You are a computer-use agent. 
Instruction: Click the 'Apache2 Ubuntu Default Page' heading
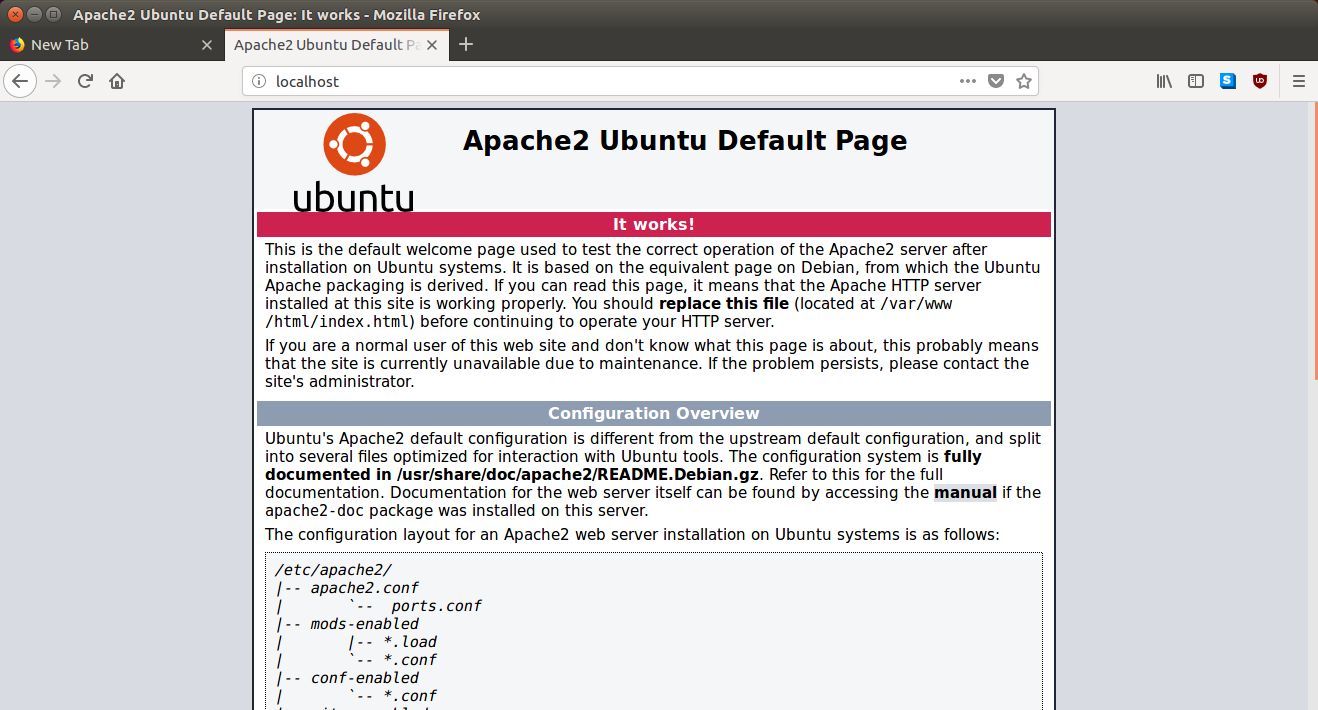click(685, 140)
